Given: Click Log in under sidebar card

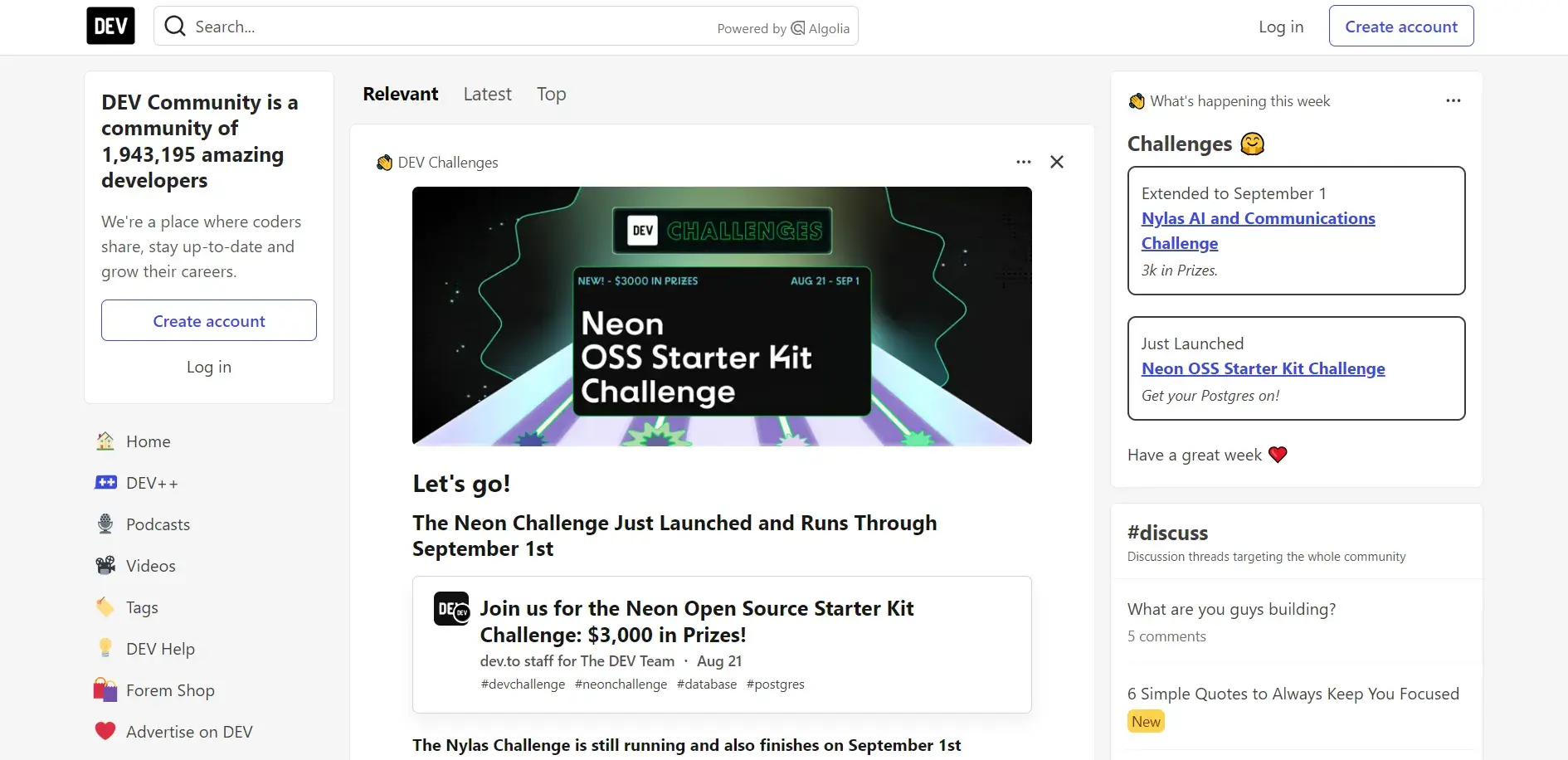Looking at the screenshot, I should click(209, 367).
